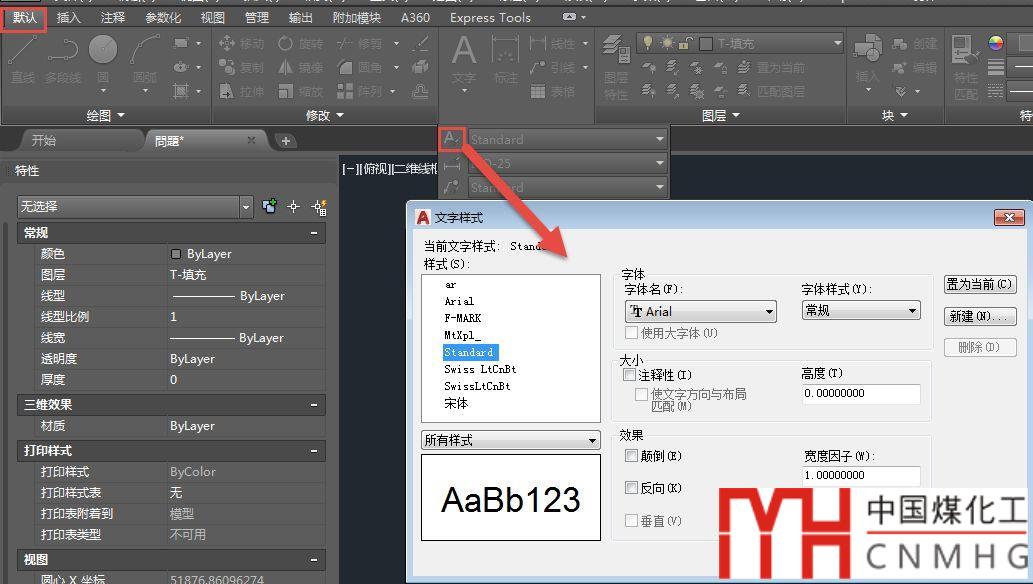This screenshot has height=584, width=1033.
Task: Click the Mirror (镜像) tool icon
Action: (x=285, y=67)
